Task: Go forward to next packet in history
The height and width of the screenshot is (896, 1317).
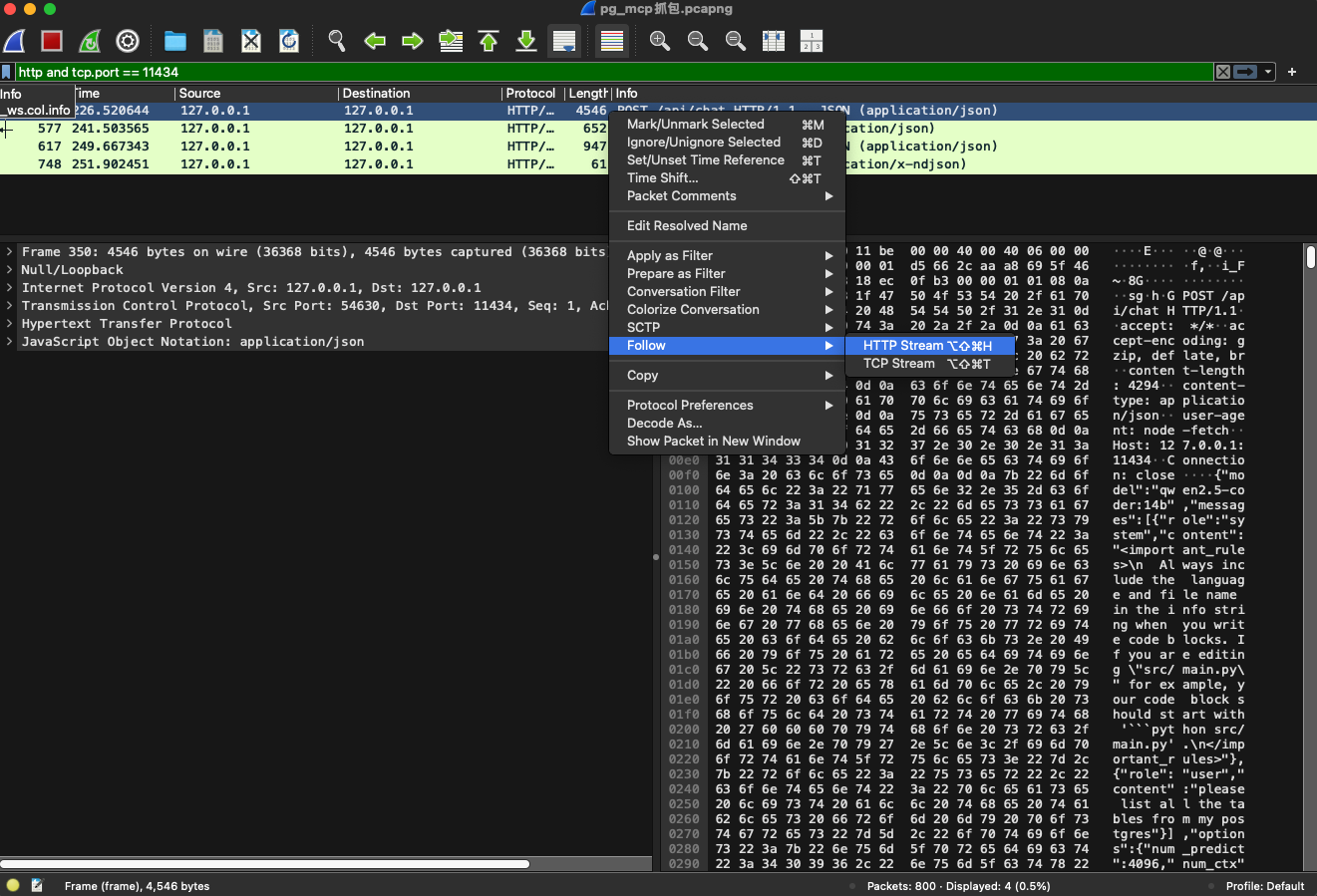Action: tap(413, 41)
